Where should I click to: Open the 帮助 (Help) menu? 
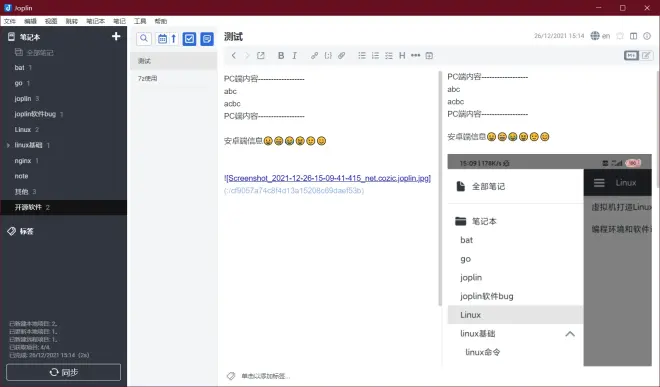(161, 21)
